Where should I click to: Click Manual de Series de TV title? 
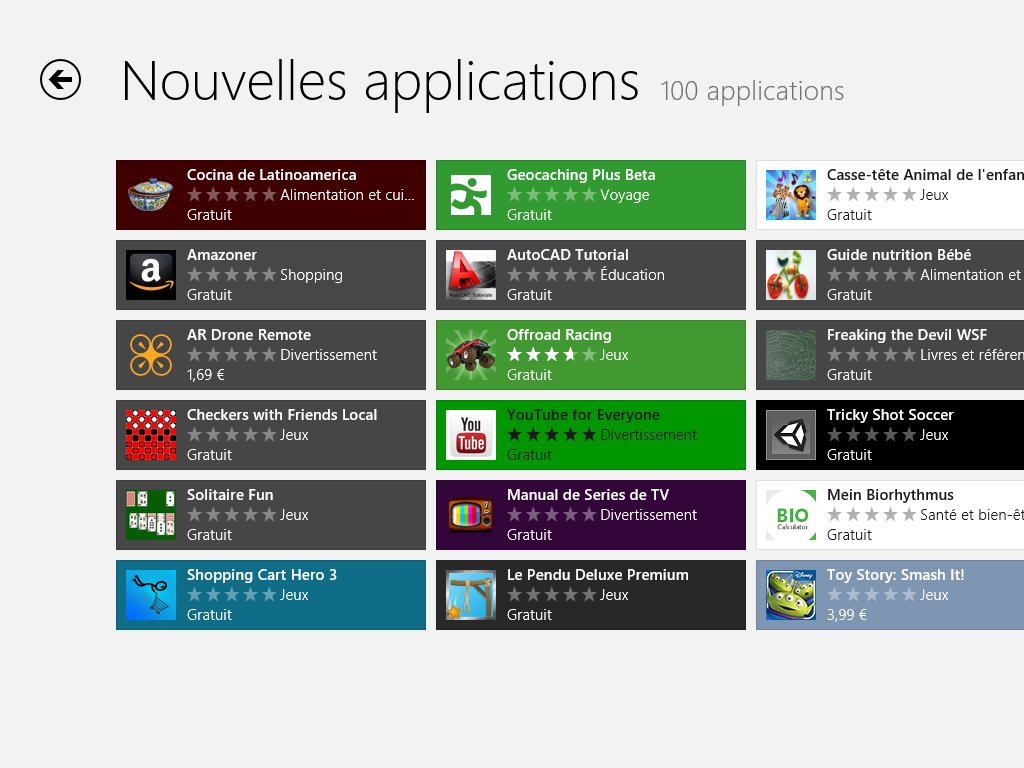point(588,495)
